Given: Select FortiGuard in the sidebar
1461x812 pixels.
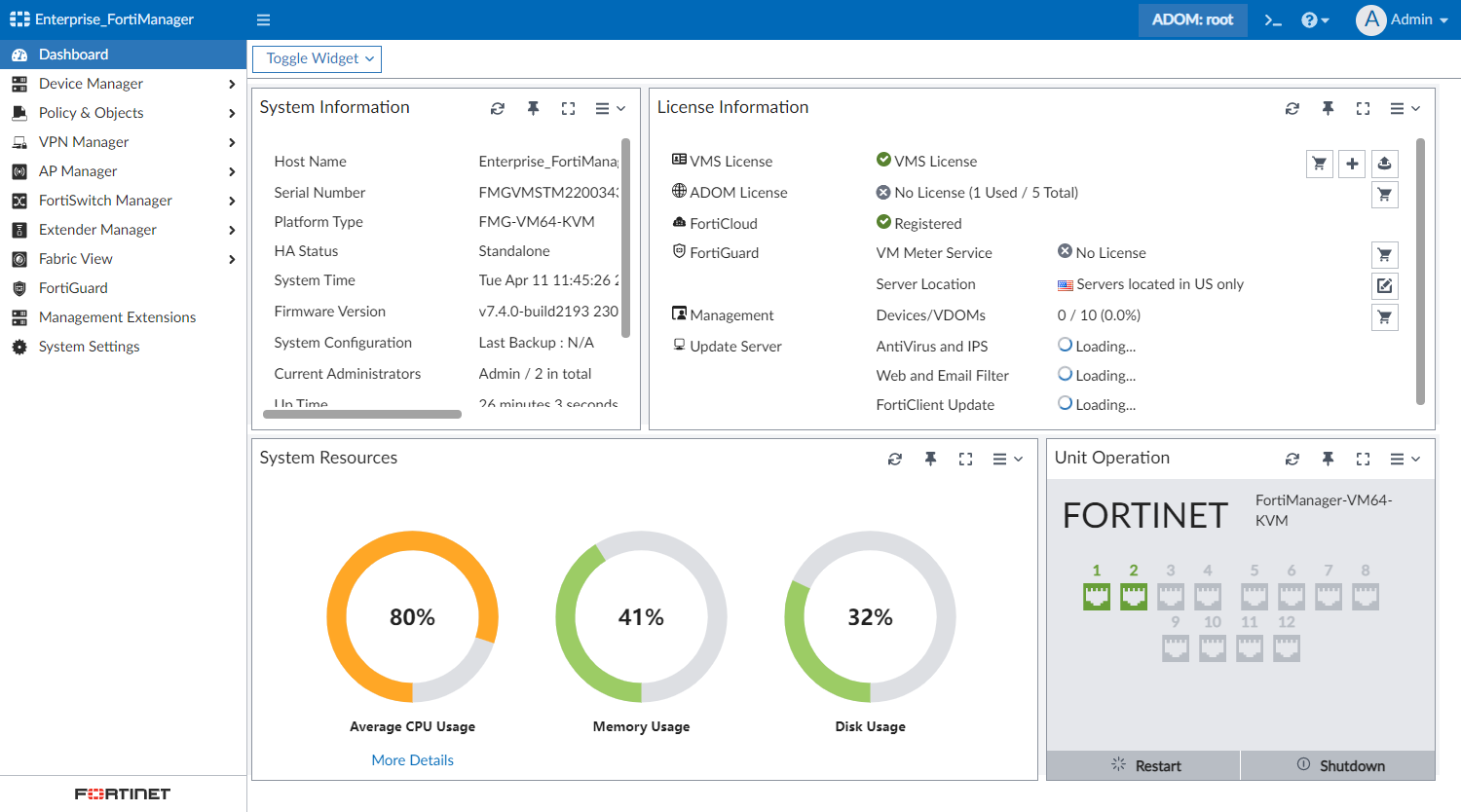Looking at the screenshot, I should [x=71, y=287].
